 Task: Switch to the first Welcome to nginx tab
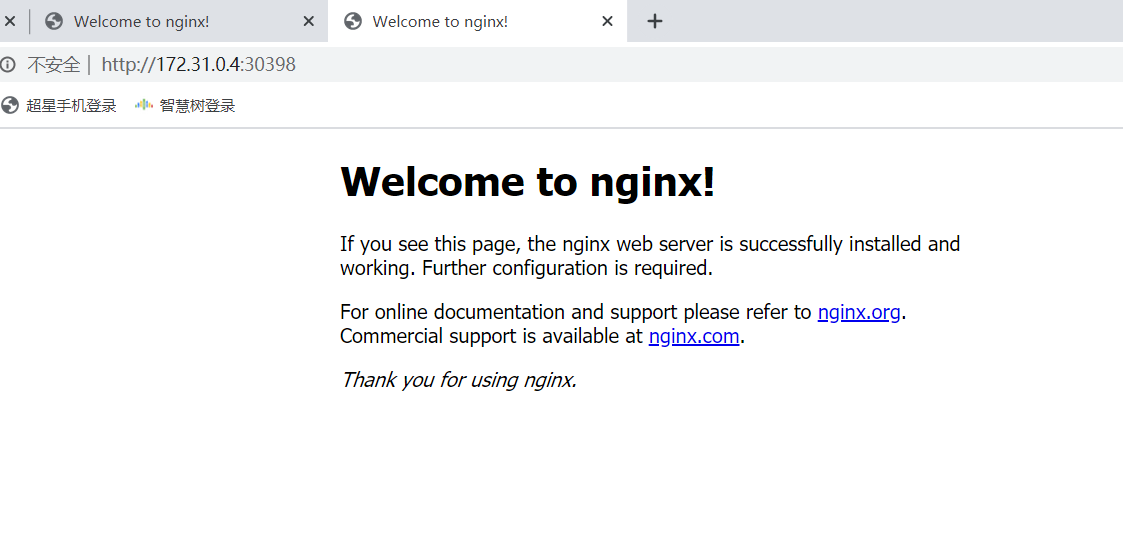(x=179, y=21)
